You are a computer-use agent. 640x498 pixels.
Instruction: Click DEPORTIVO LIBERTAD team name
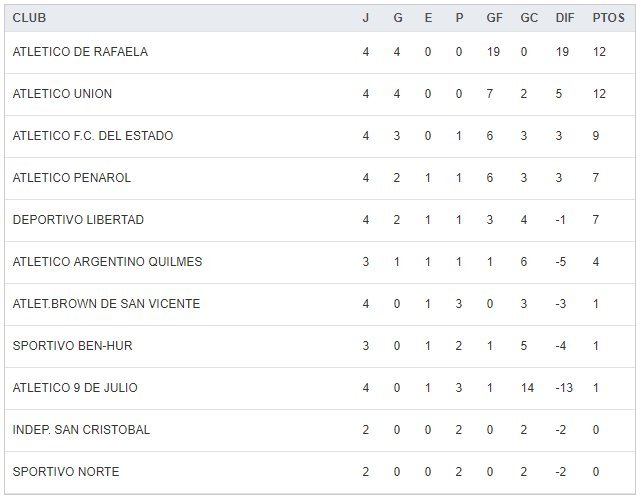(78, 220)
